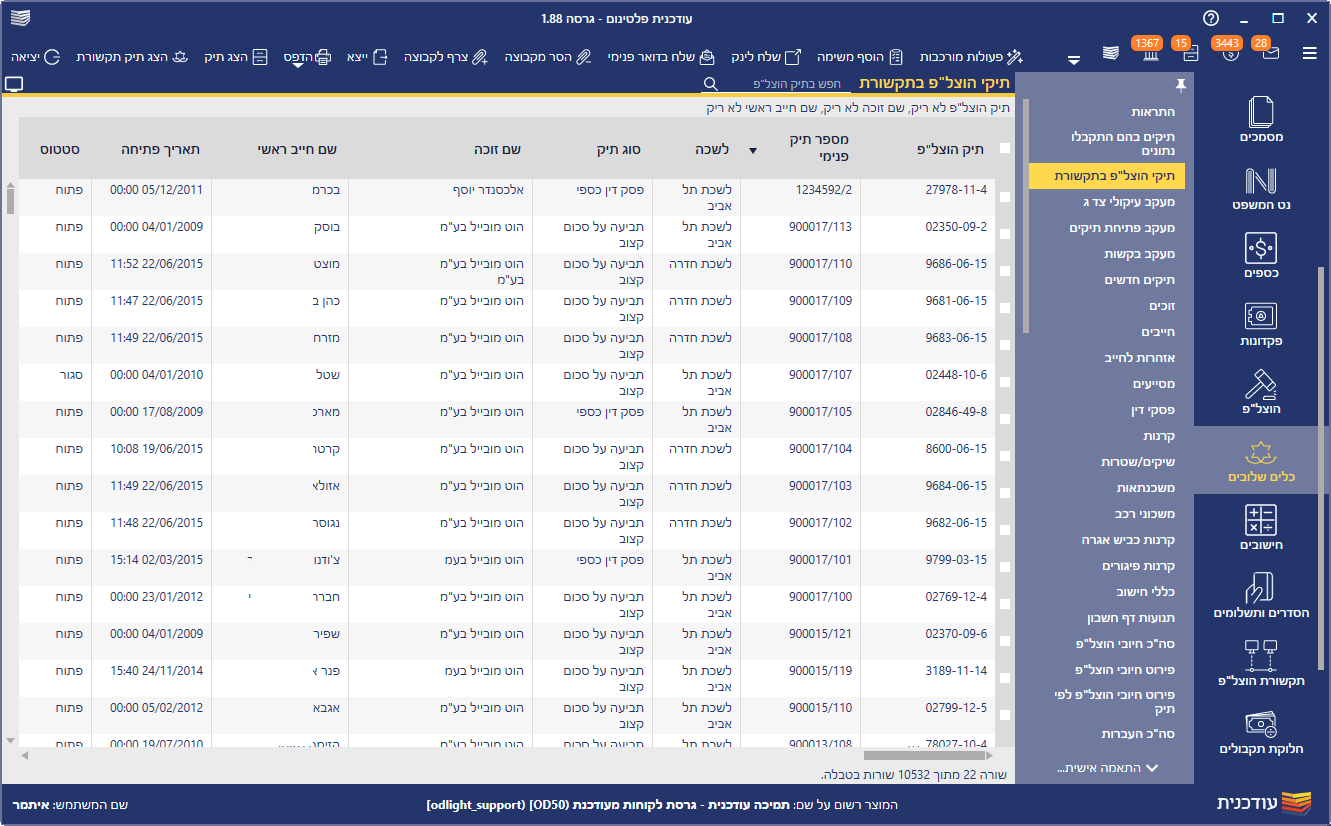Sort by שם זוכה column header
This screenshot has height=826, width=1331.
[497, 149]
